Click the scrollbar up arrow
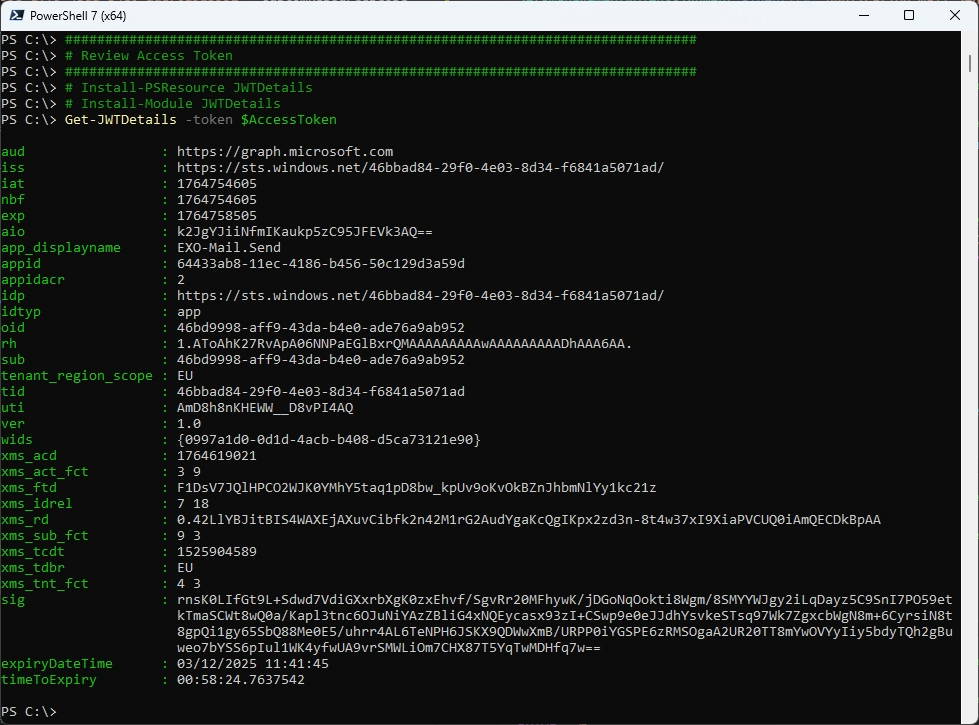 (x=971, y=40)
